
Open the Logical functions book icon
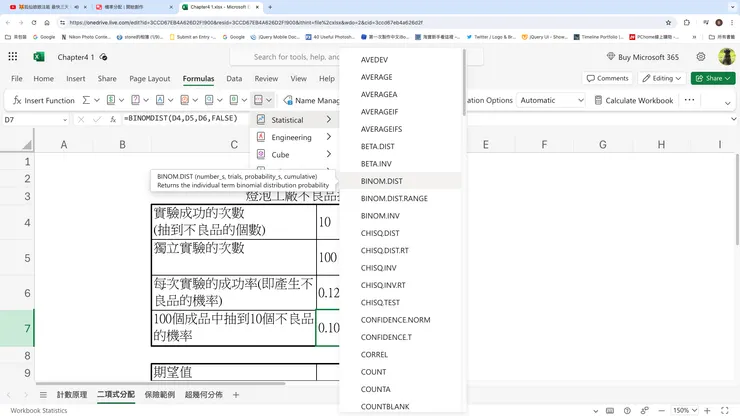pyautogui.click(x=135, y=100)
